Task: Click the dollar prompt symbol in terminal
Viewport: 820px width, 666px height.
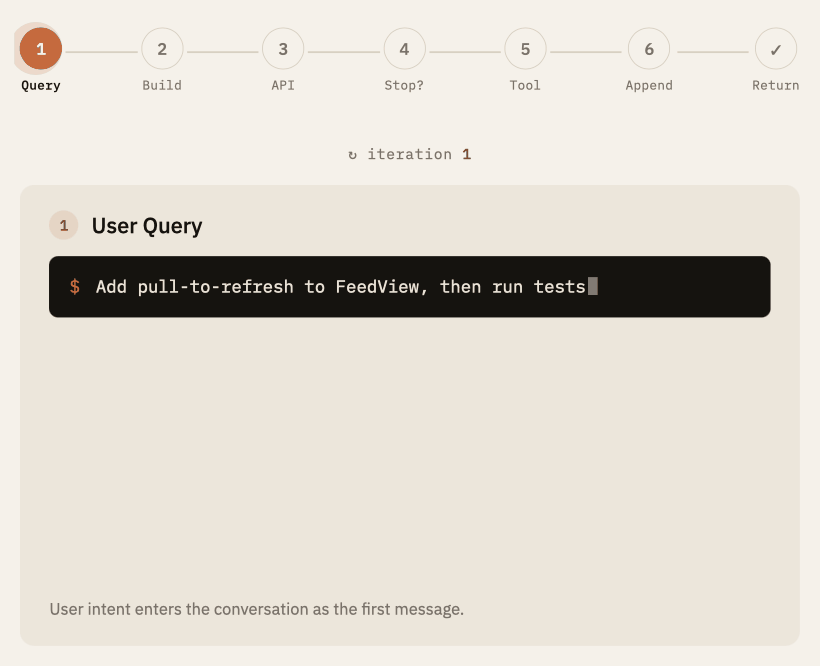Action: [x=75, y=286]
